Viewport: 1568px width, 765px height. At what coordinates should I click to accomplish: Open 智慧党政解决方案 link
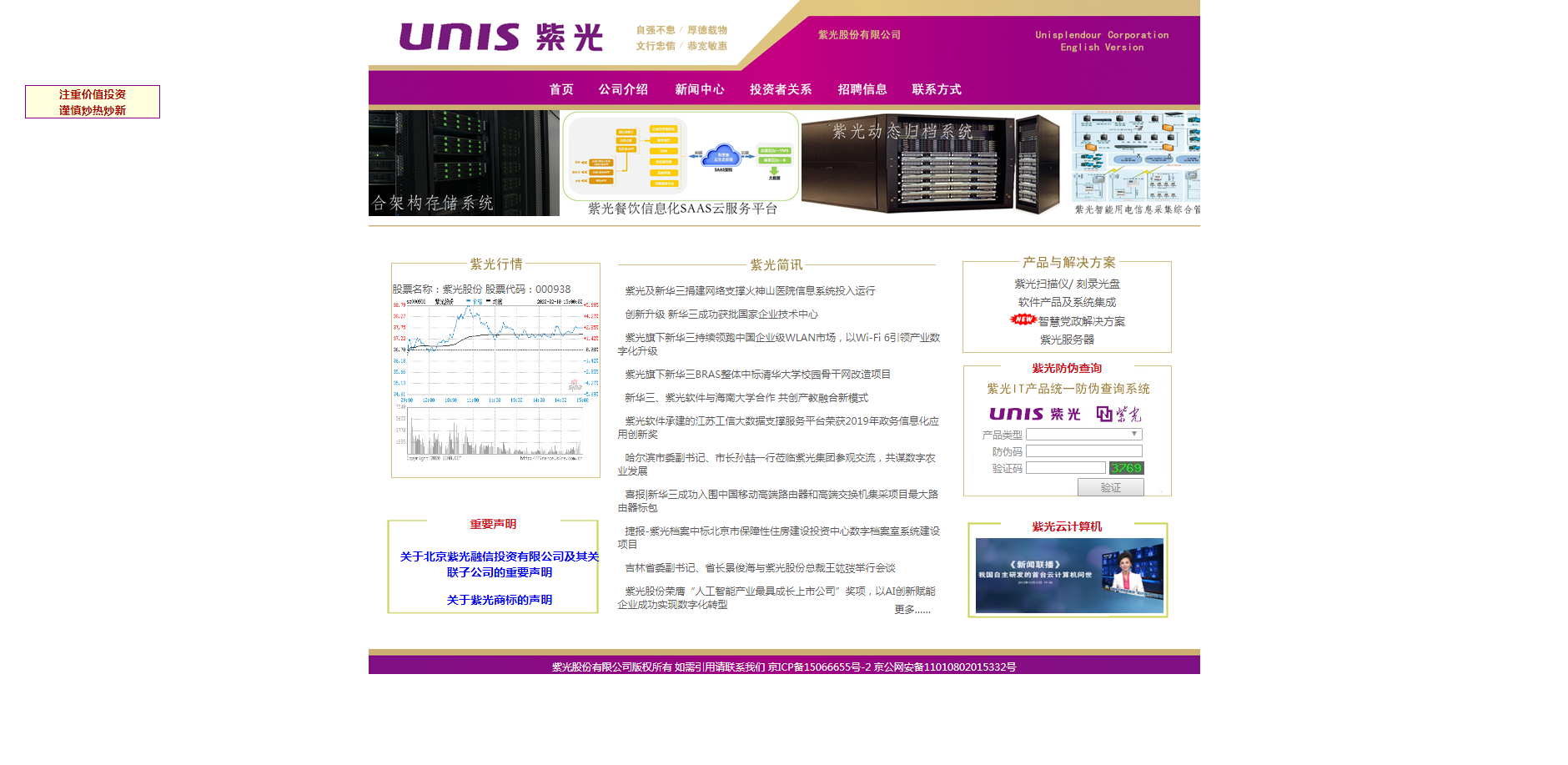click(1081, 322)
